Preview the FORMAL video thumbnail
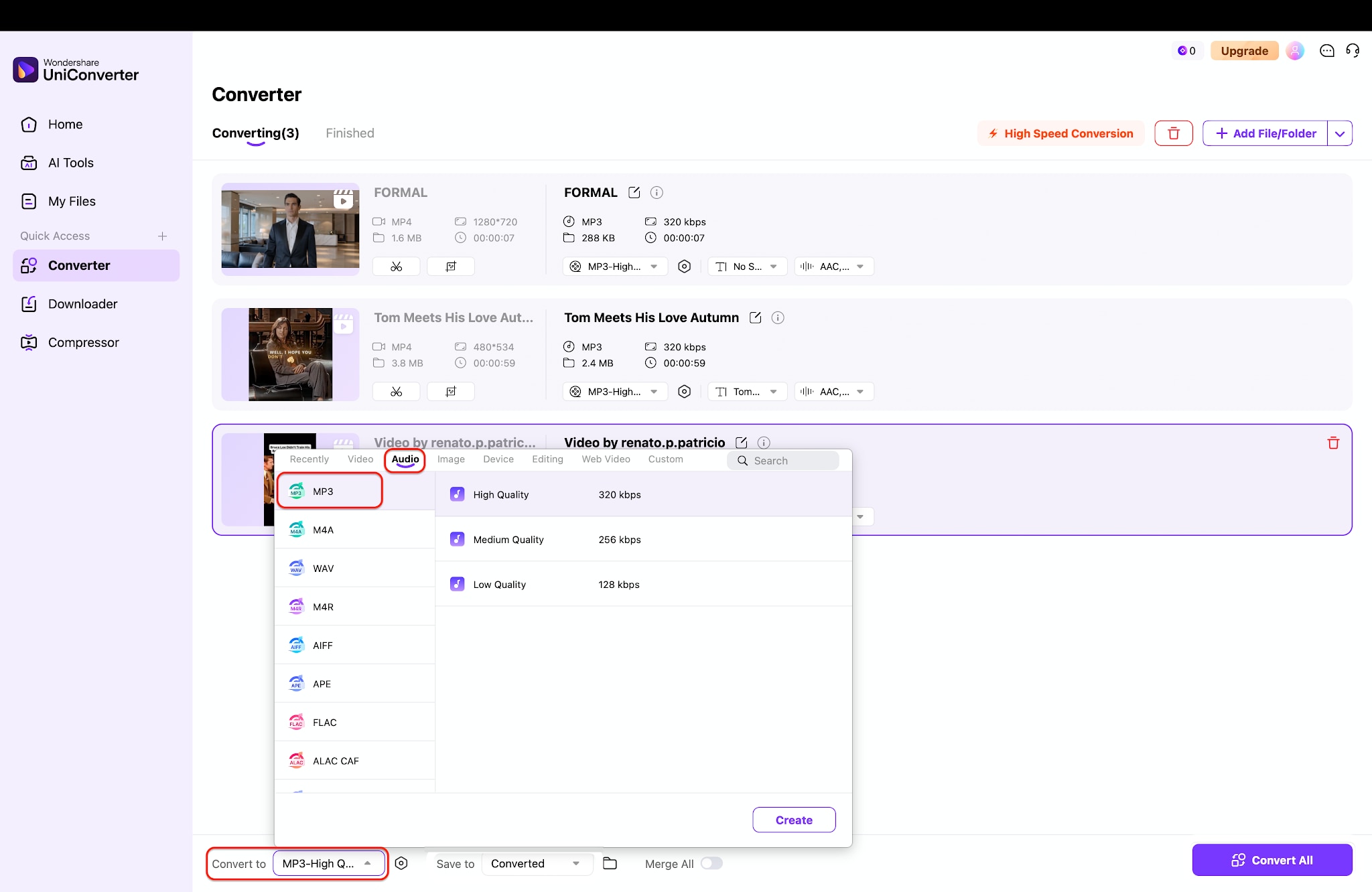 click(290, 228)
